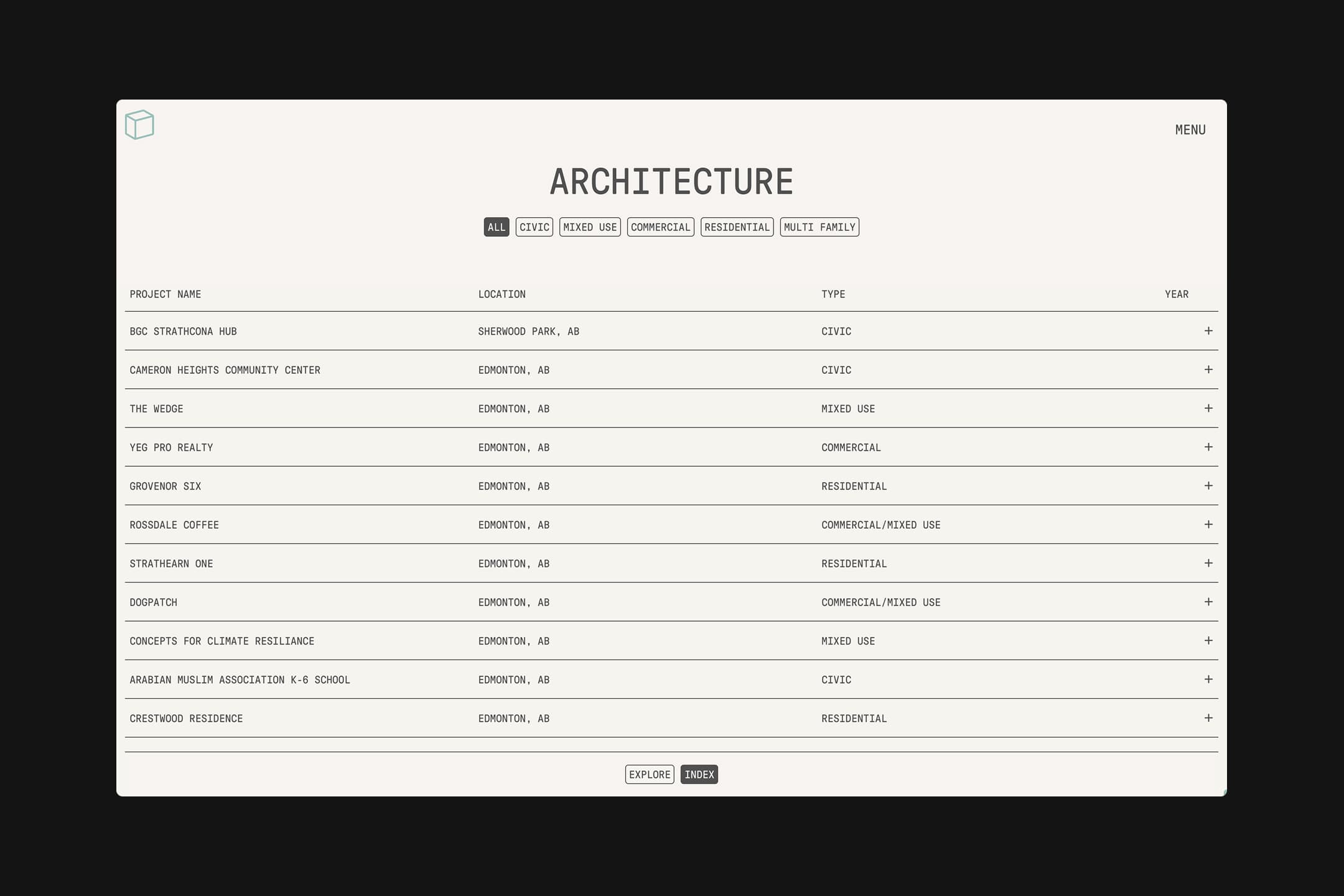The height and width of the screenshot is (896, 1344).
Task: Click plus icon for Dogpatch row
Action: (1208, 602)
